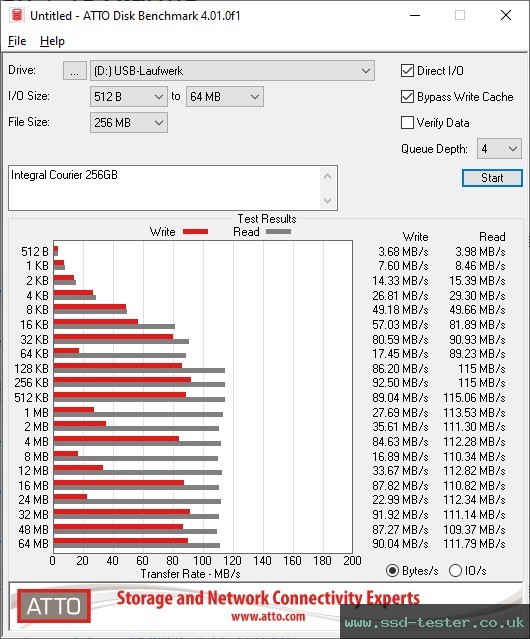Enable the Verify Data checkbox
530x639 pixels.
407,123
